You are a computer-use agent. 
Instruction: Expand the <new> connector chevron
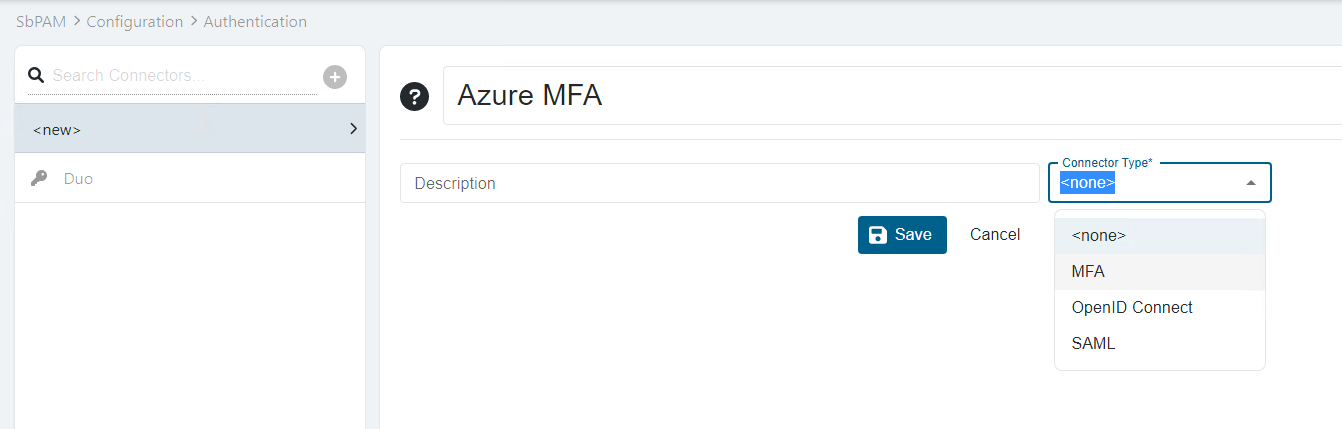(x=353, y=129)
